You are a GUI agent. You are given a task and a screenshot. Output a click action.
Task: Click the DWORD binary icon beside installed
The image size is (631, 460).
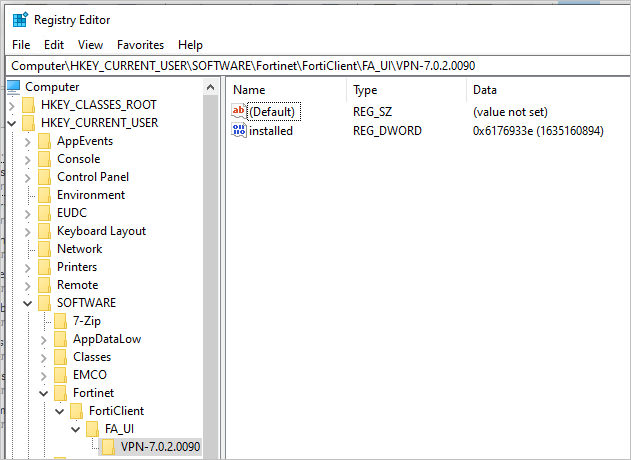(x=239, y=130)
